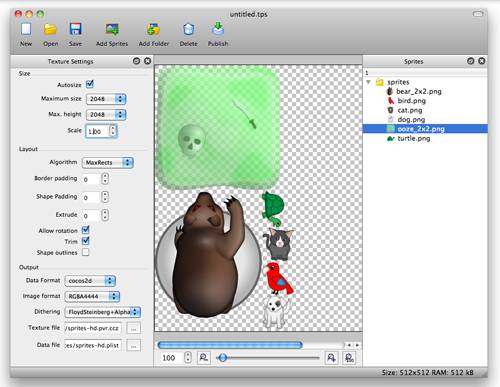Click the zoom percentage stepper

(188, 358)
